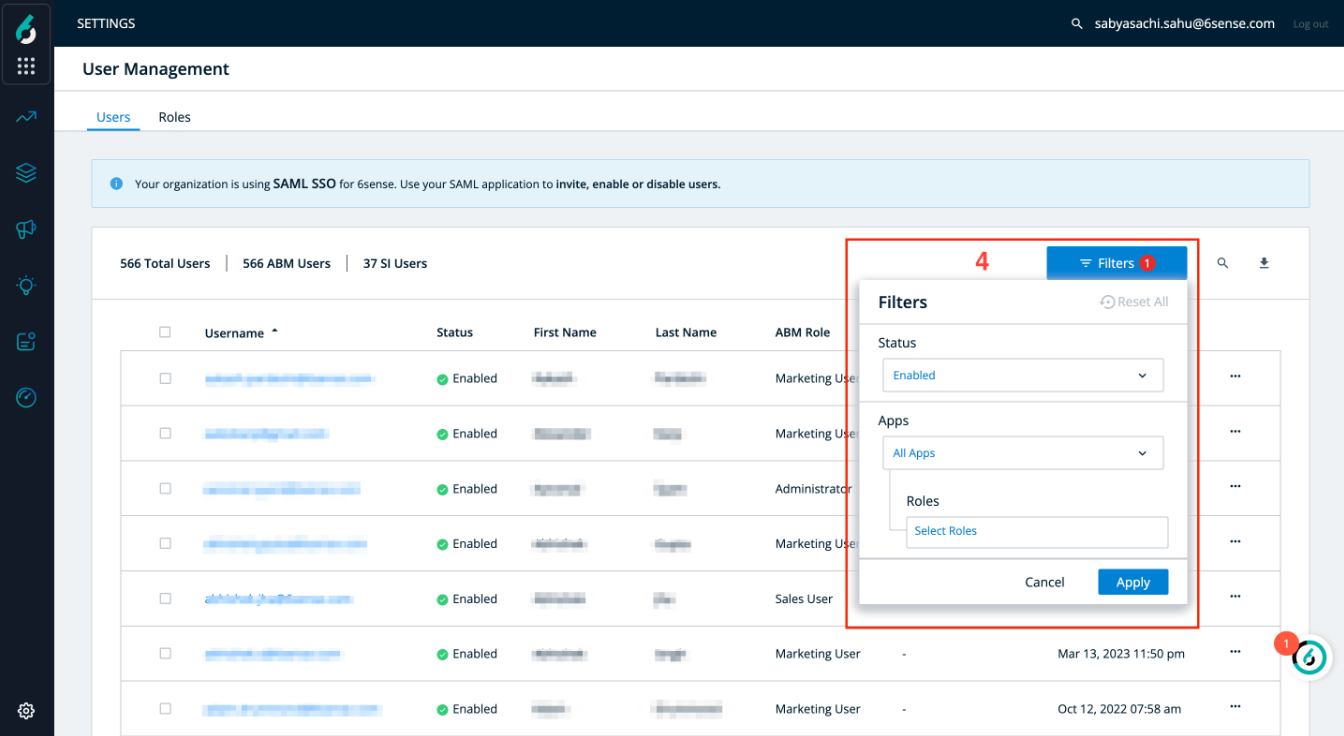This screenshot has width=1344, height=736.
Task: Click the Apply button in Filters
Action: click(1133, 582)
